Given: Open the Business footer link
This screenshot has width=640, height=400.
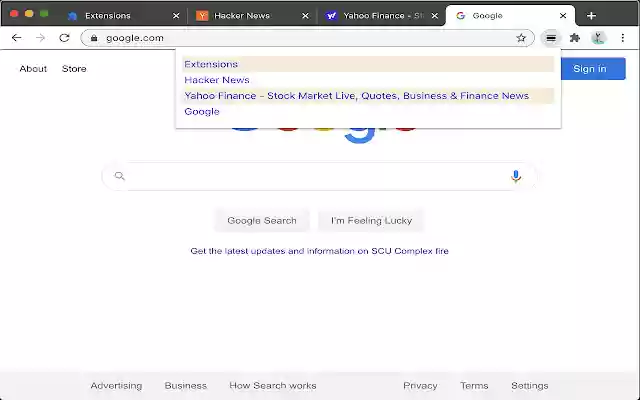Looking at the screenshot, I should point(186,386).
